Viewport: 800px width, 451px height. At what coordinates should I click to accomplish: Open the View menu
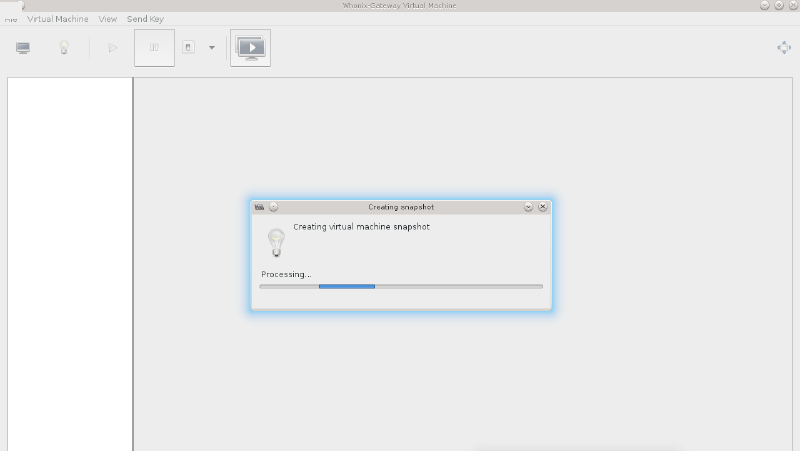point(108,19)
